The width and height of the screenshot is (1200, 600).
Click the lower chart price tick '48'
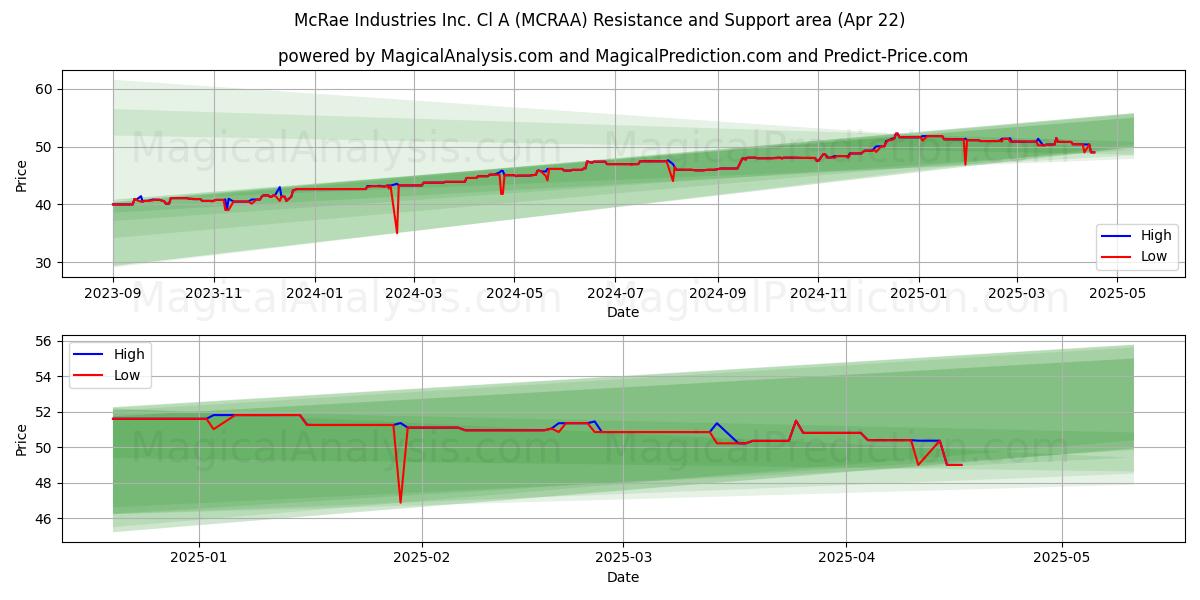(44, 483)
